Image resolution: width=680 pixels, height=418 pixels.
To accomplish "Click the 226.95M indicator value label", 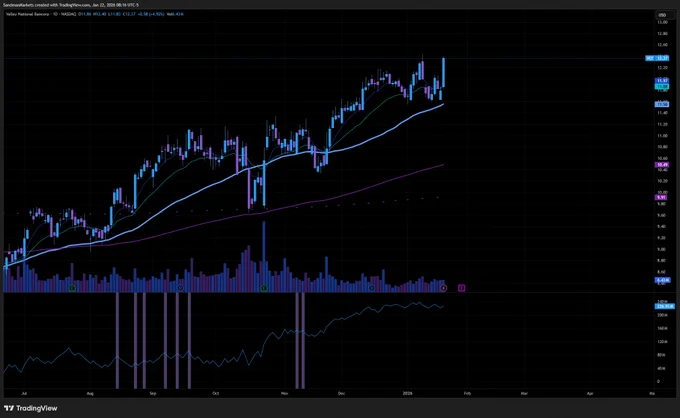I will (665, 306).
